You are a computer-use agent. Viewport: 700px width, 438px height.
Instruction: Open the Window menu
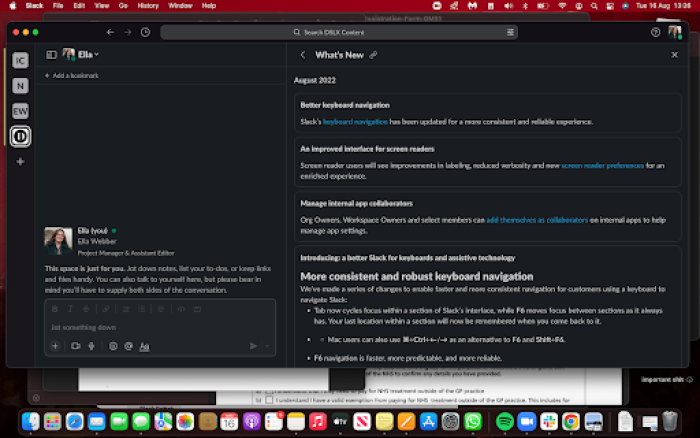(180, 6)
